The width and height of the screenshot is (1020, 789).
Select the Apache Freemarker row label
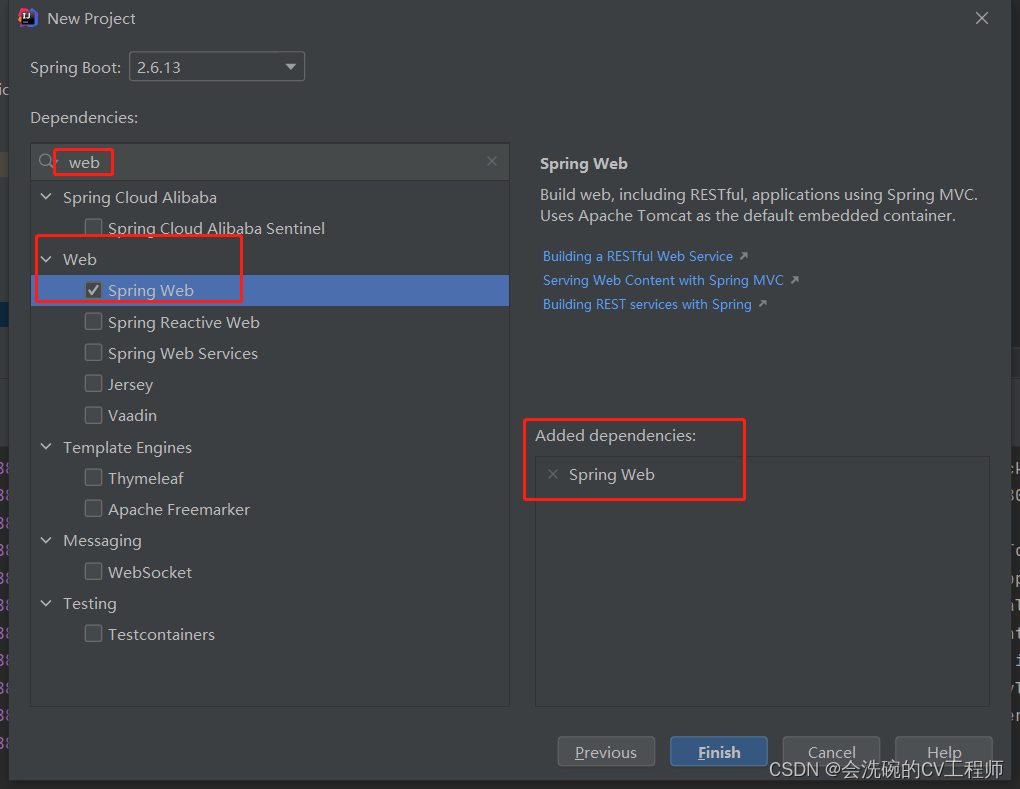(x=179, y=509)
